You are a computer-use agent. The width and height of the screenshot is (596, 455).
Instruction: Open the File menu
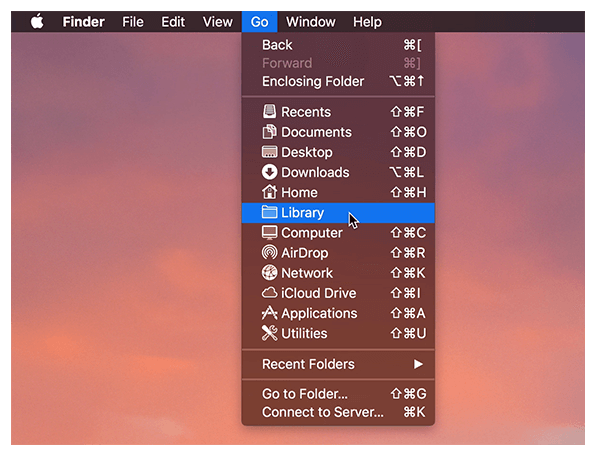point(133,22)
